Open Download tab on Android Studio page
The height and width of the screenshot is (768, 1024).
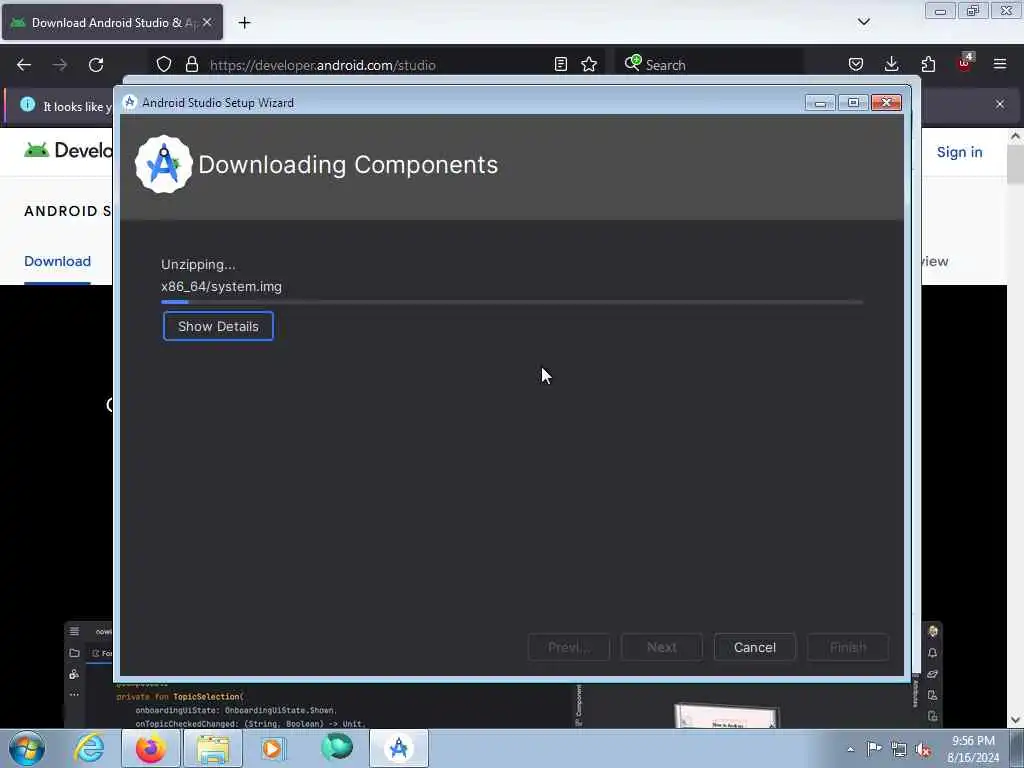tap(57, 261)
